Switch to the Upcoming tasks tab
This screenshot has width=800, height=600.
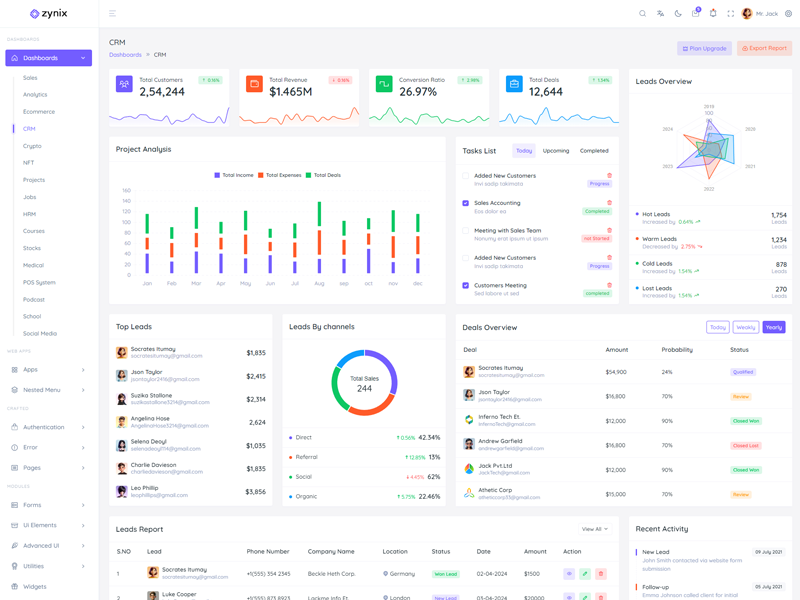pos(556,151)
